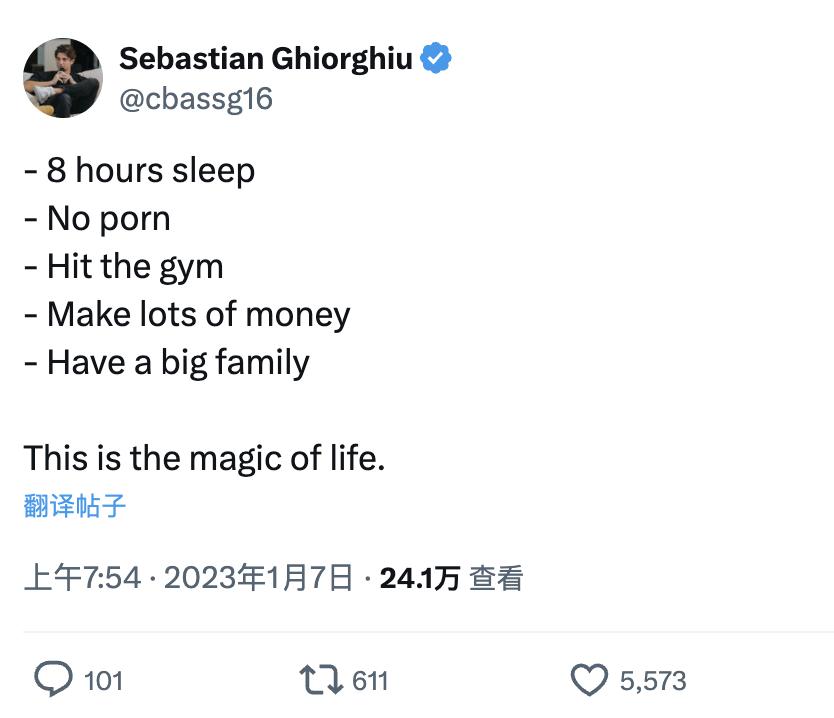Click the blue verified badge
The width and height of the screenshot is (834, 718).
point(435,59)
